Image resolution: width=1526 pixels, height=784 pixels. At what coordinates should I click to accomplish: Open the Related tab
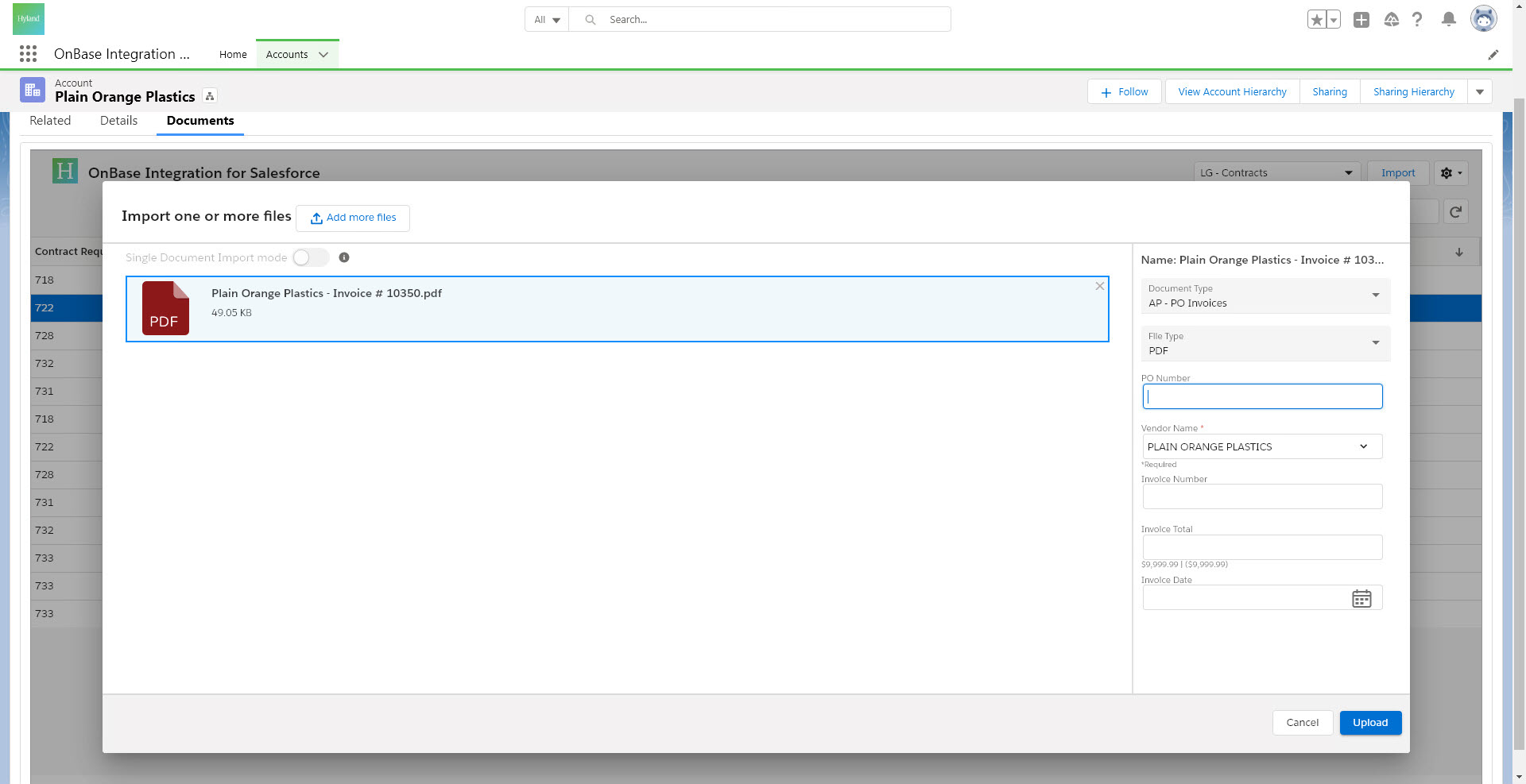coord(50,121)
